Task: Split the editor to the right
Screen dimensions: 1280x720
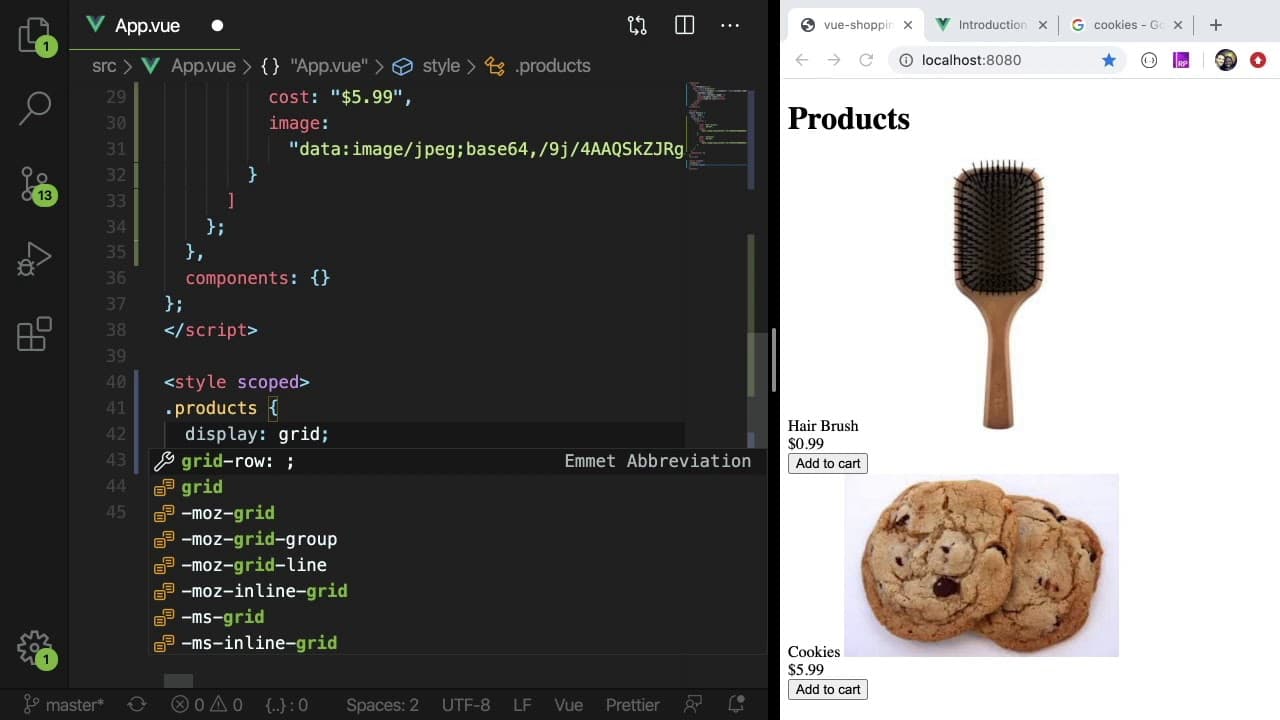Action: pos(685,25)
